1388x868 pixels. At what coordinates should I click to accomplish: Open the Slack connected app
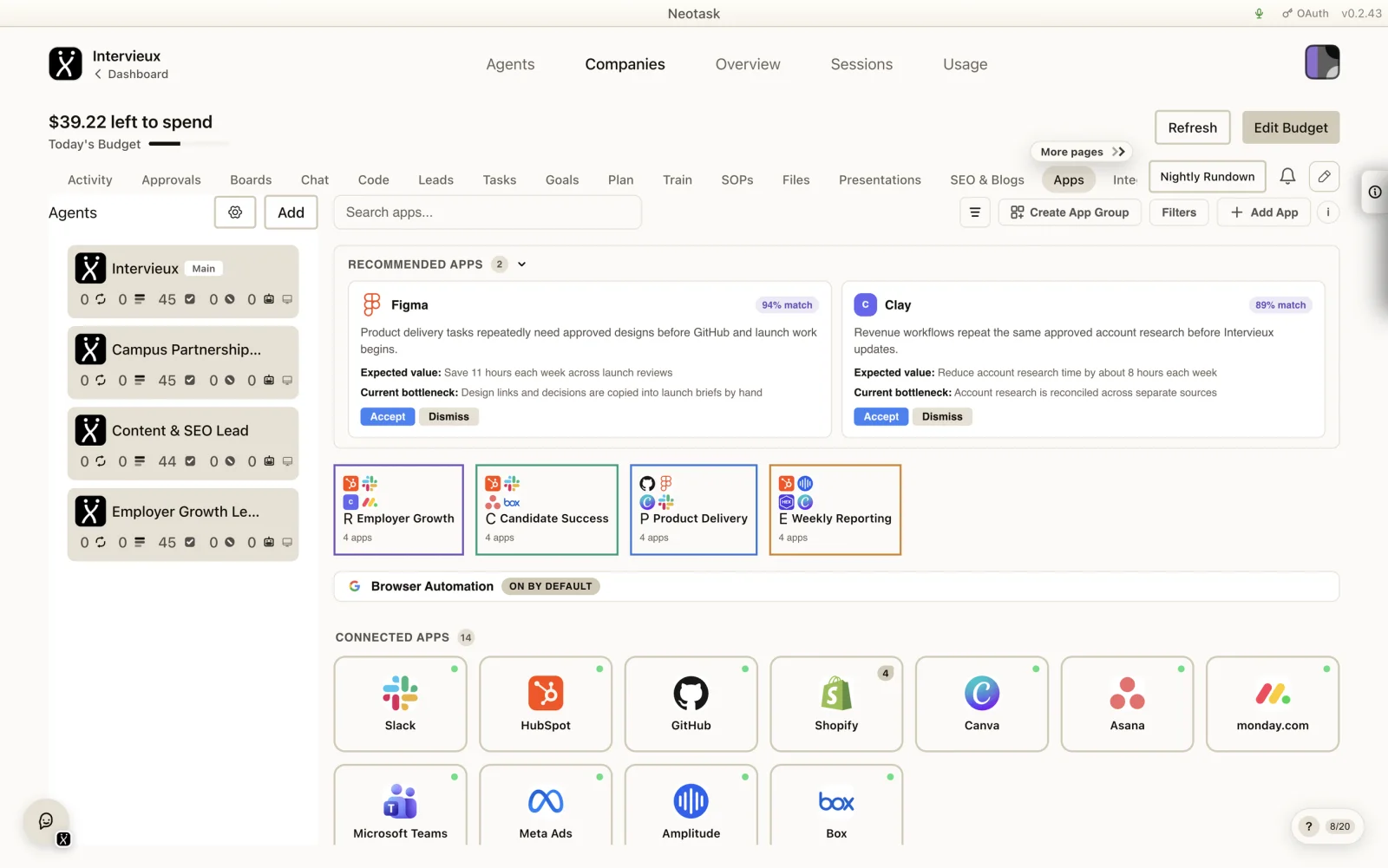(400, 704)
